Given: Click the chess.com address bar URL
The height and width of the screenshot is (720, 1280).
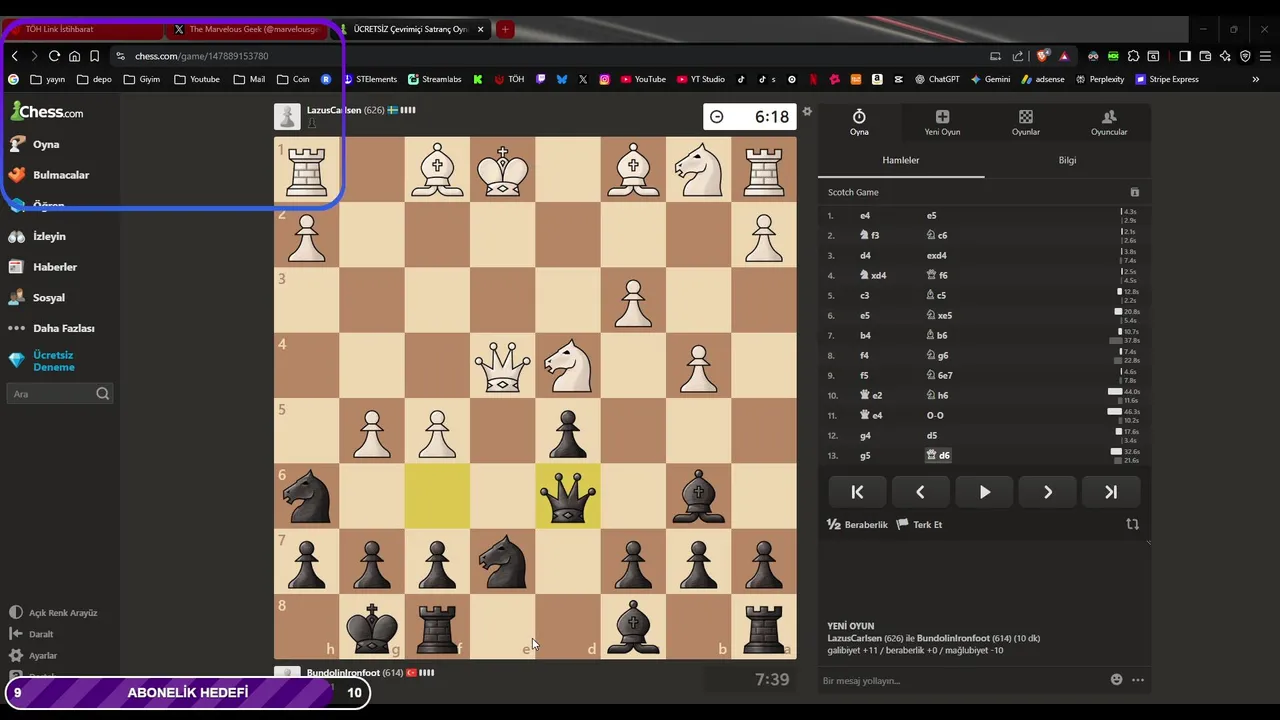Looking at the screenshot, I should (201, 56).
